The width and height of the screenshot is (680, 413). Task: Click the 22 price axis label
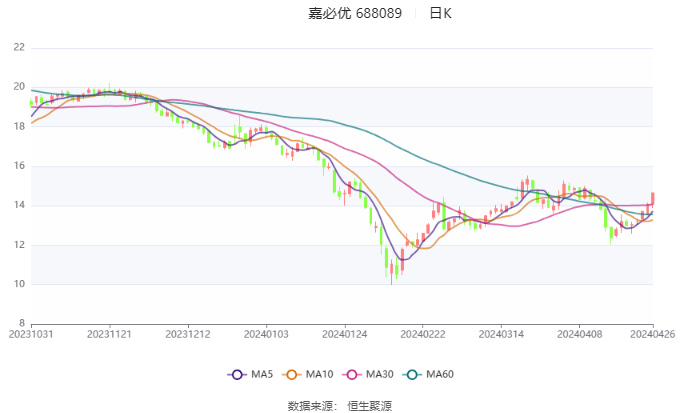coord(20,47)
